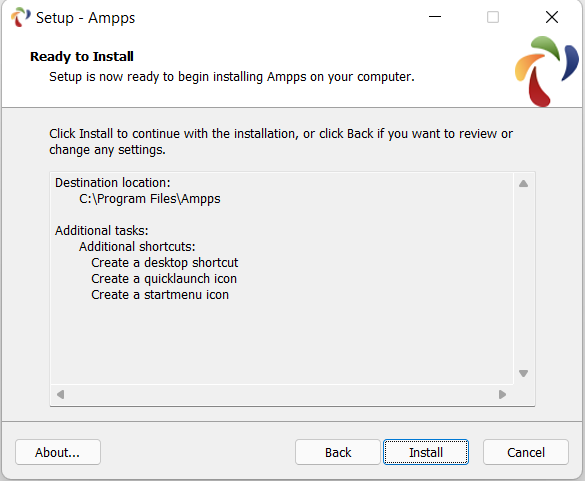Click the disabled maximize window button
Image resolution: width=585 pixels, height=481 pixels.
493,17
